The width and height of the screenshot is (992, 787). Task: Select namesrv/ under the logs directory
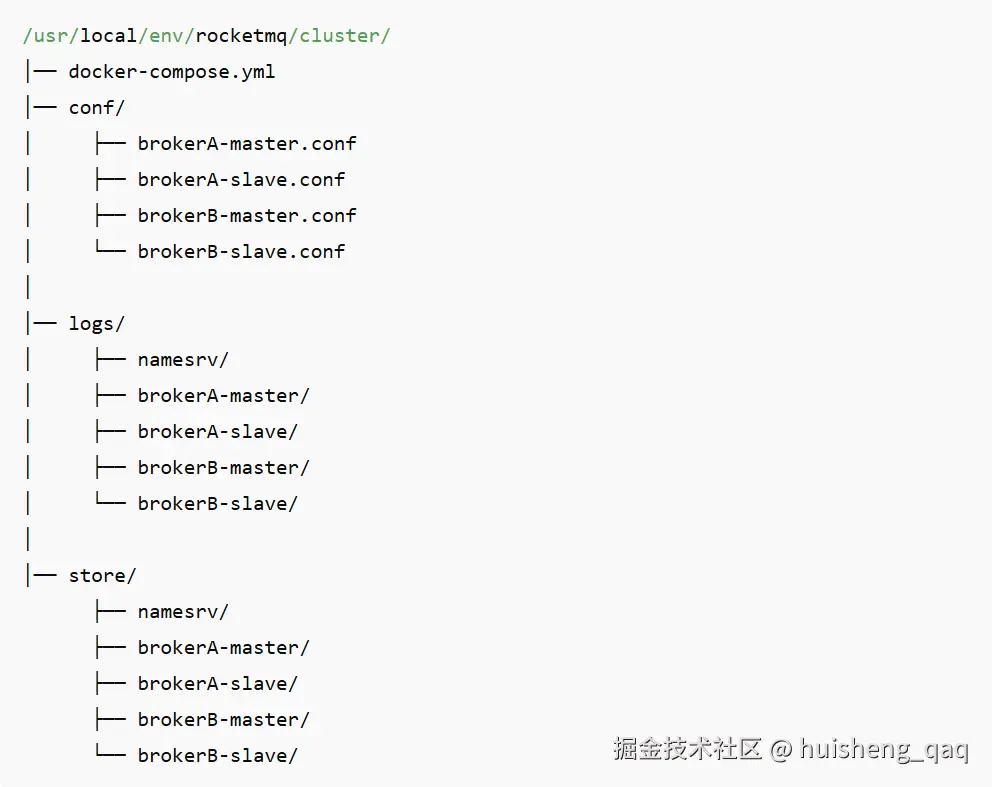point(183,360)
